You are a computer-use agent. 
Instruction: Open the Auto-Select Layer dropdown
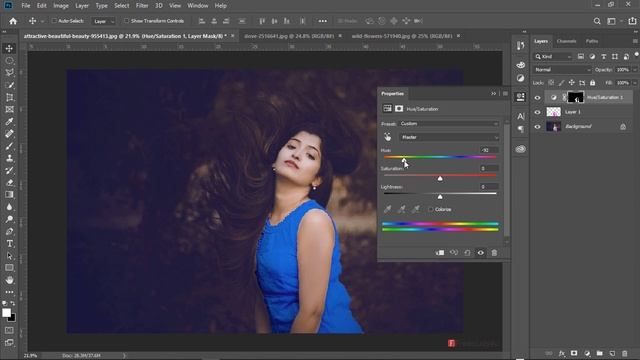[x=104, y=21]
